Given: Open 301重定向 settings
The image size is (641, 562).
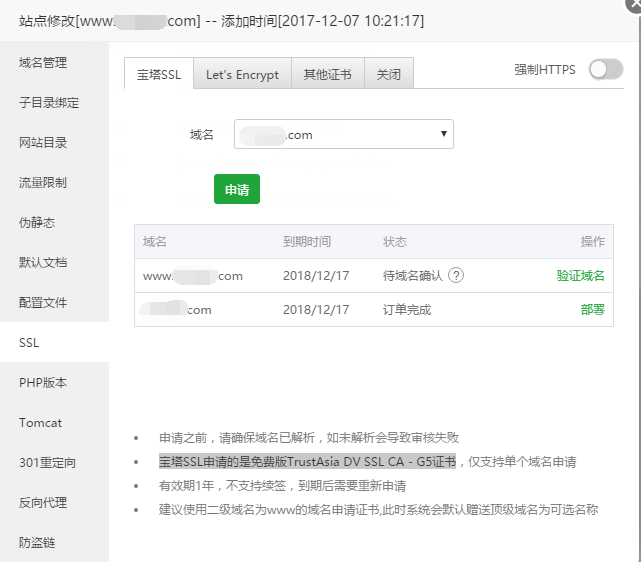Looking at the screenshot, I should 54,463.
